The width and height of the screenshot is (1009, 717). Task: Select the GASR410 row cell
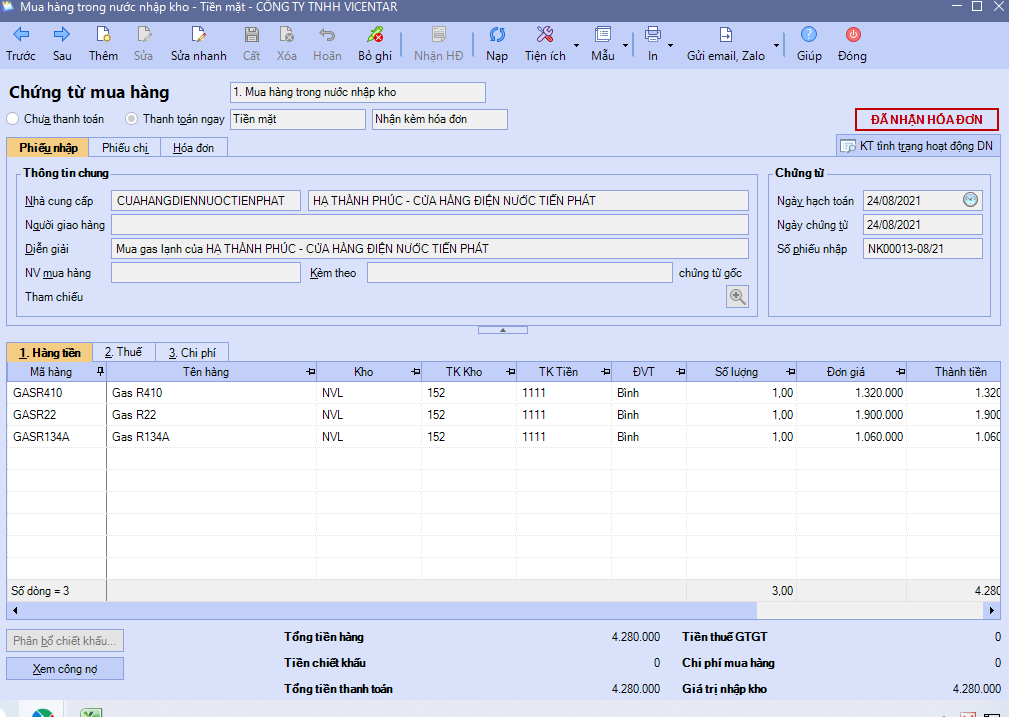[x=57, y=393]
